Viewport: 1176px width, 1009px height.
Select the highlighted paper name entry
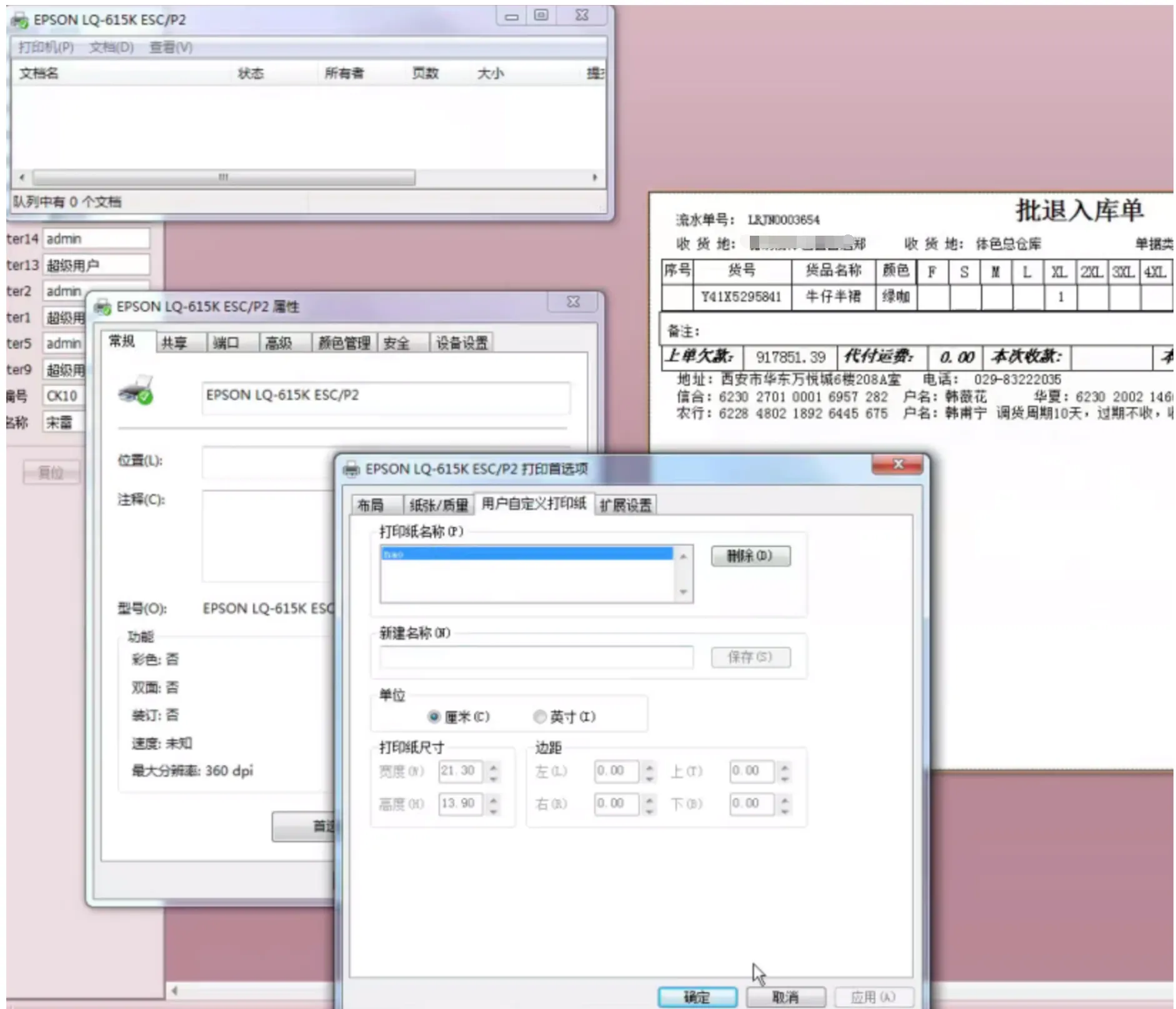(x=526, y=554)
